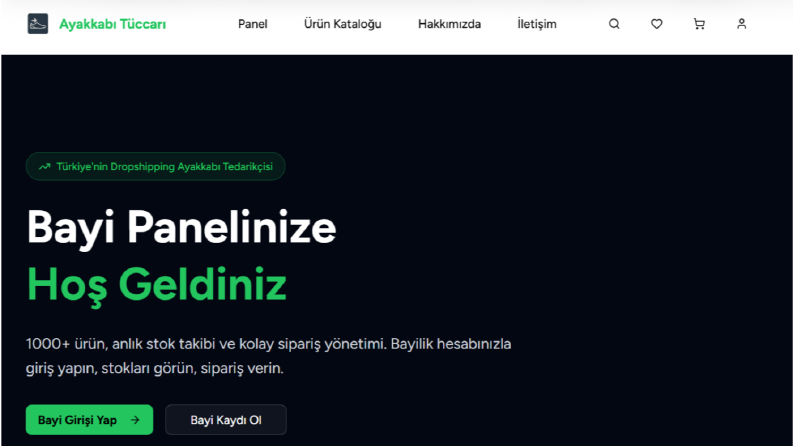Open the search icon in header
793x446 pixels.
coord(614,24)
